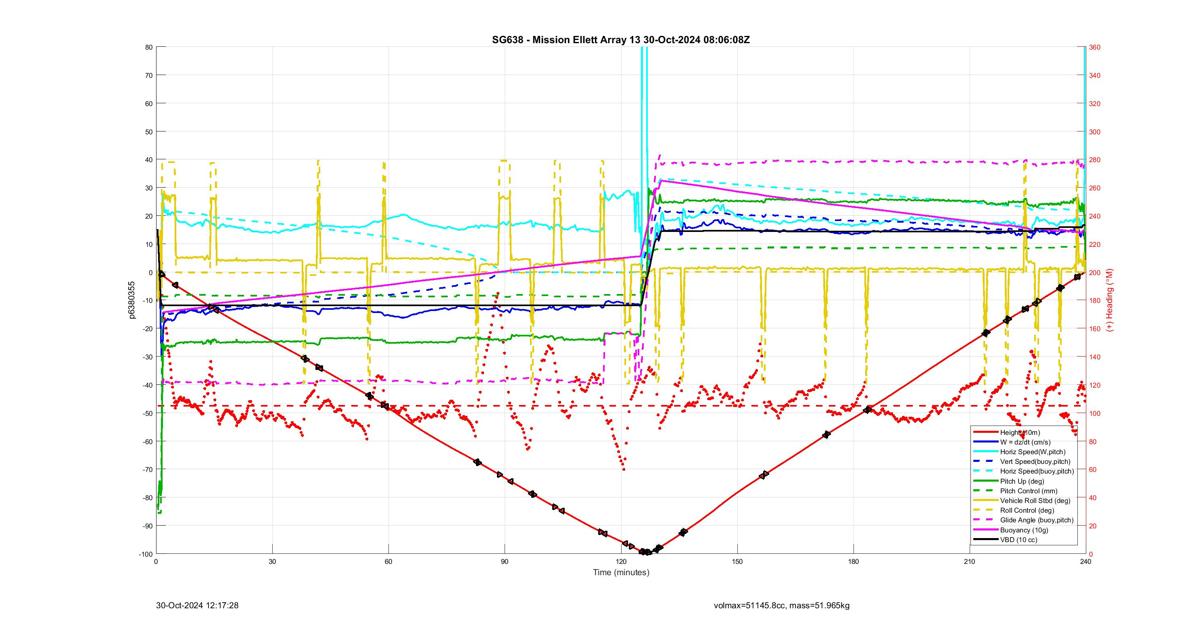Click the 'Time (minutes)' x-axis label
Image resolution: width=1200 pixels, height=622 pixels.
pos(620,572)
